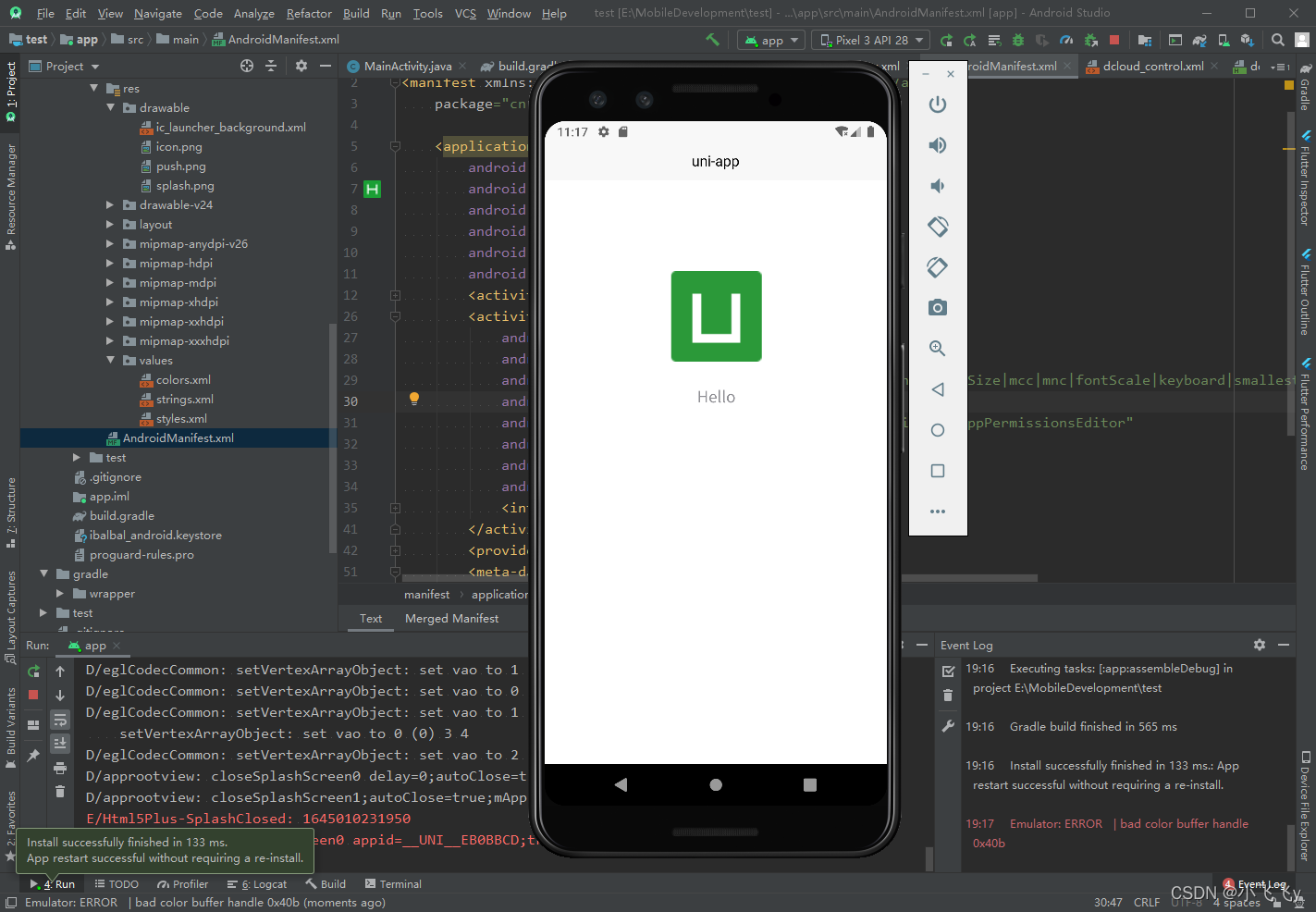Open the Logcat tool window
Image resolution: width=1316 pixels, height=912 pixels.
258,883
